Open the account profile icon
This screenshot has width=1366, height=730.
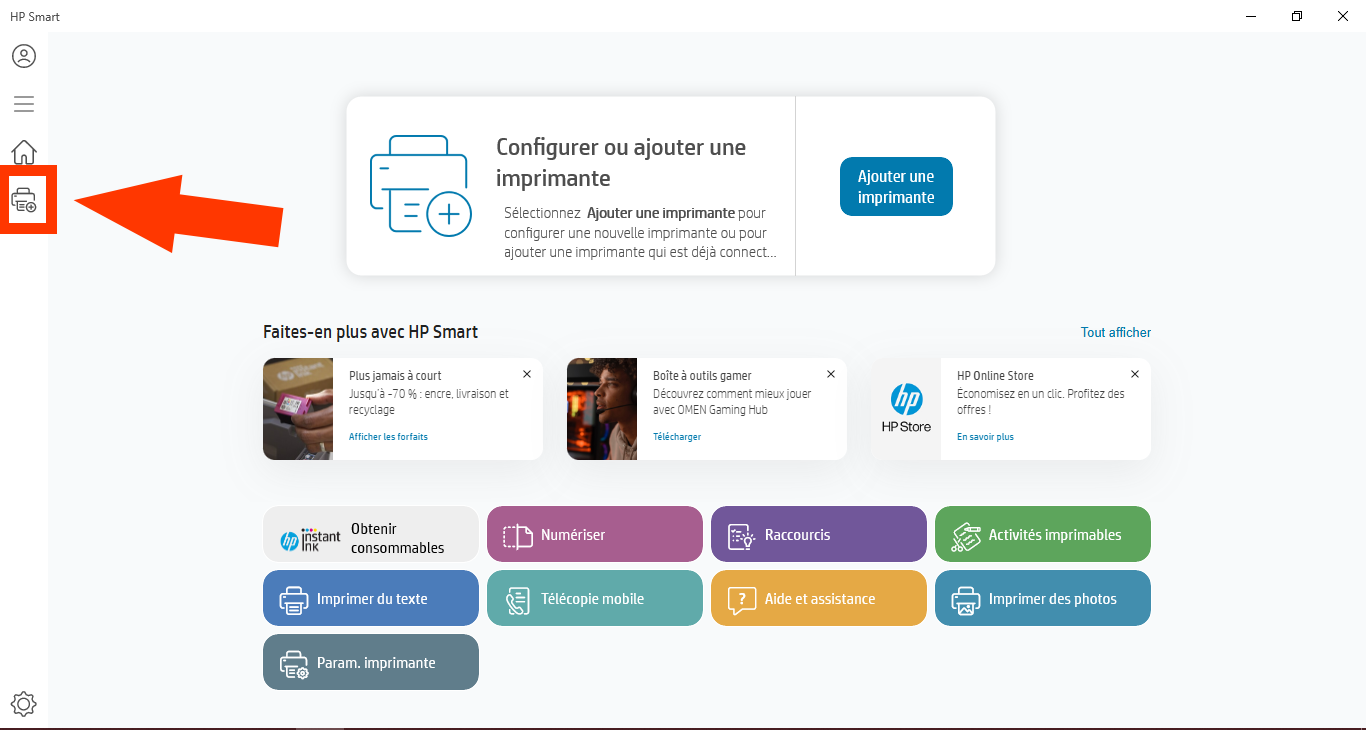click(x=24, y=56)
